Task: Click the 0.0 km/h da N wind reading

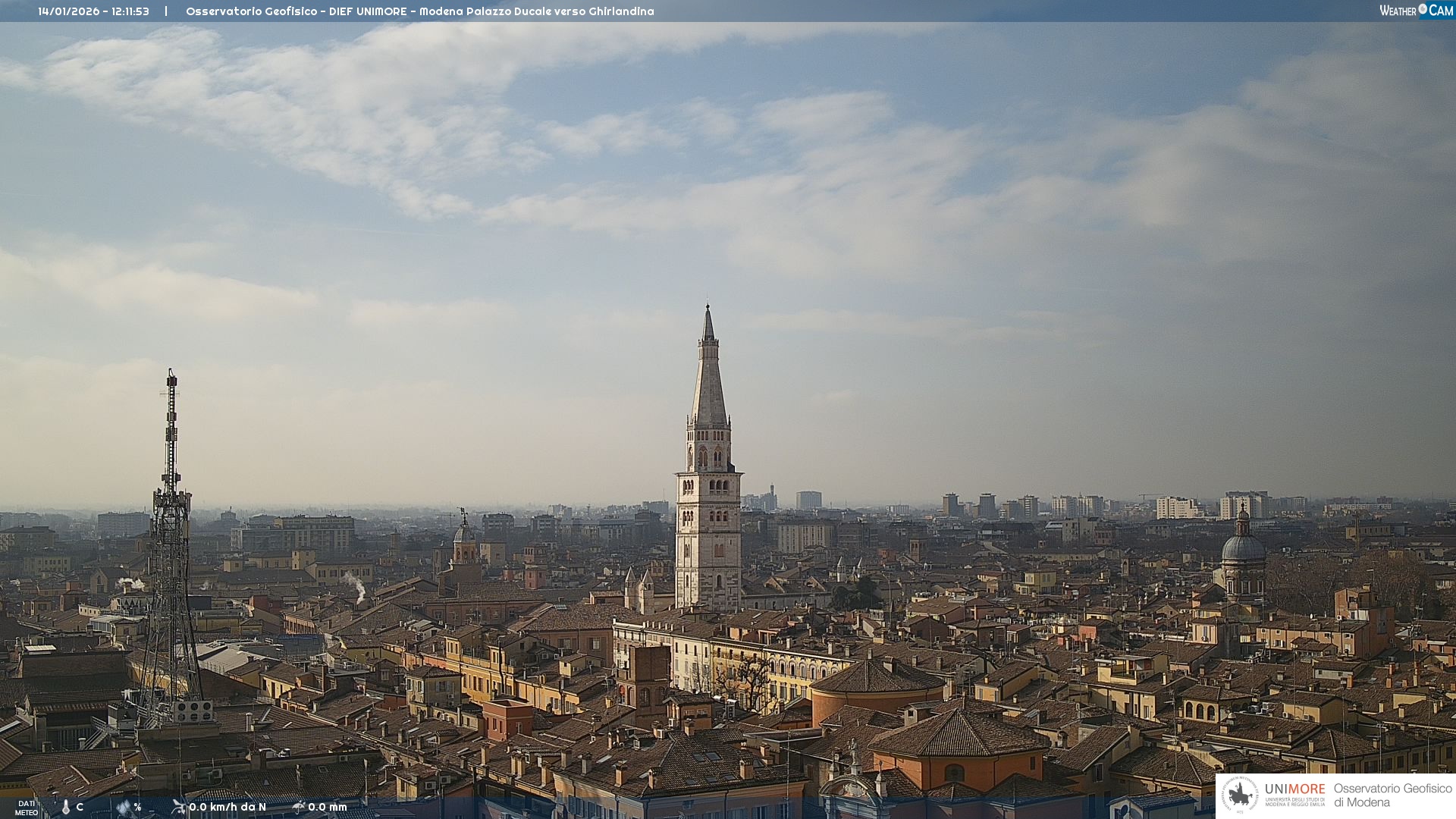Action: 227,807
